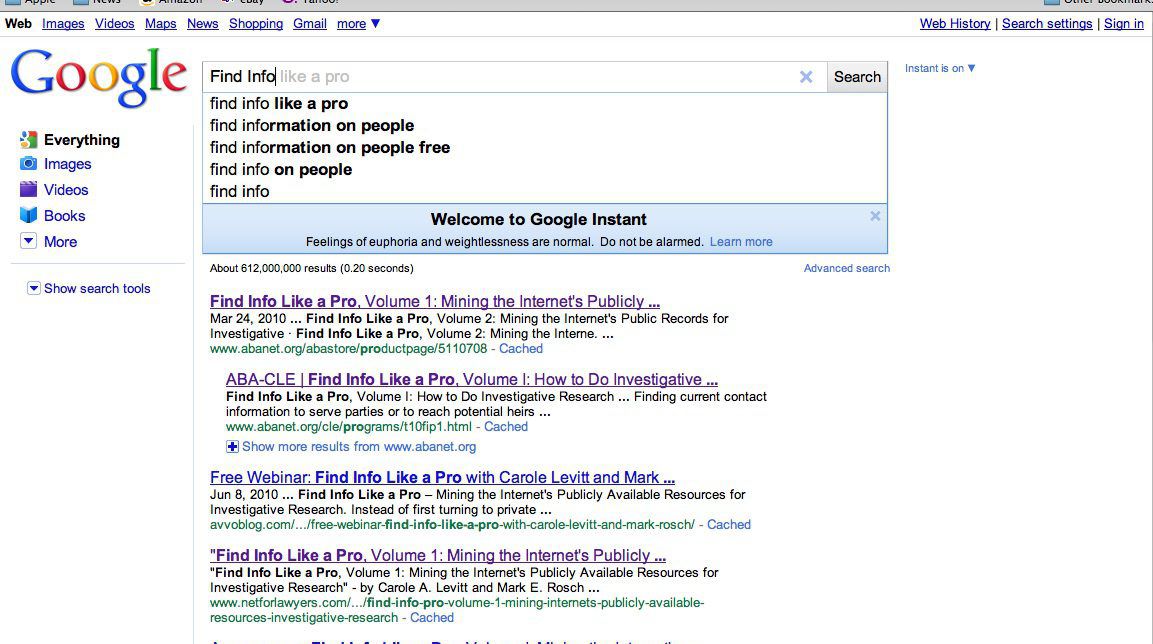Select Web in the top navigation
This screenshot has width=1153, height=644.
pos(18,24)
